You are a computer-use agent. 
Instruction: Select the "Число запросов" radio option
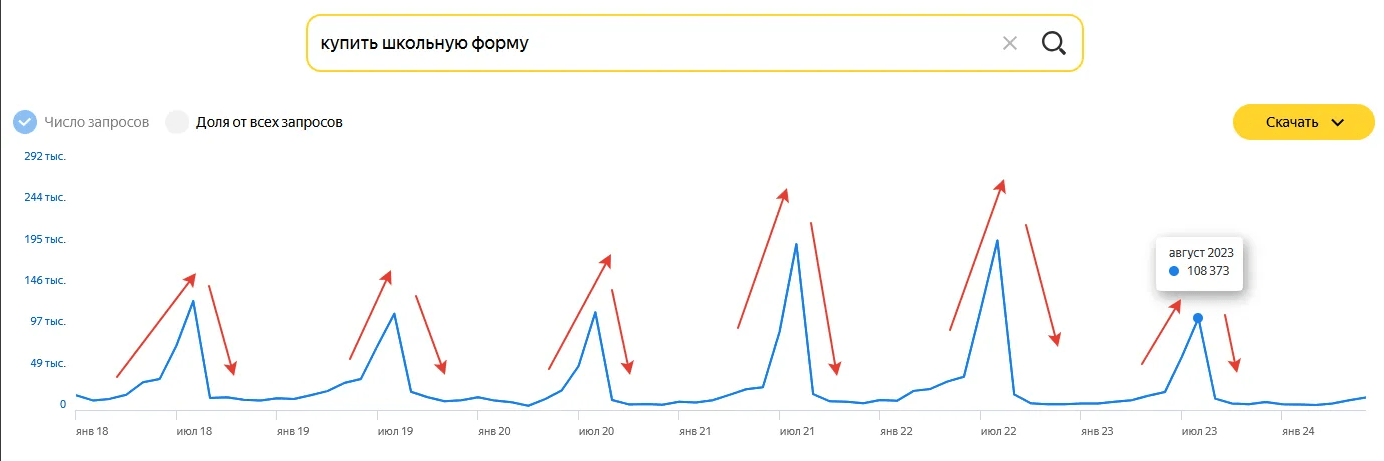click(x=26, y=122)
